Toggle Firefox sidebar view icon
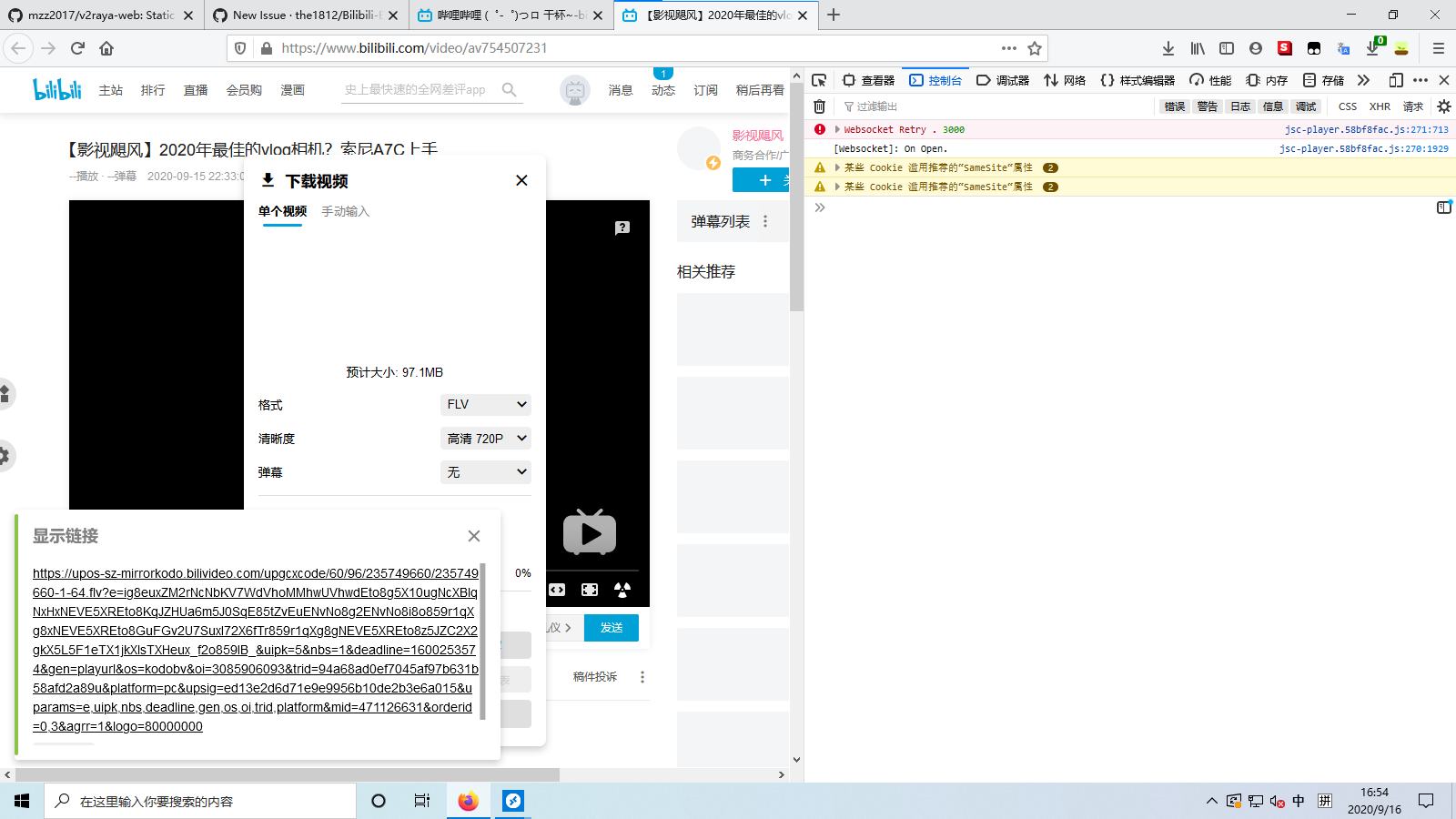This screenshot has height=819, width=1456. [x=1227, y=48]
